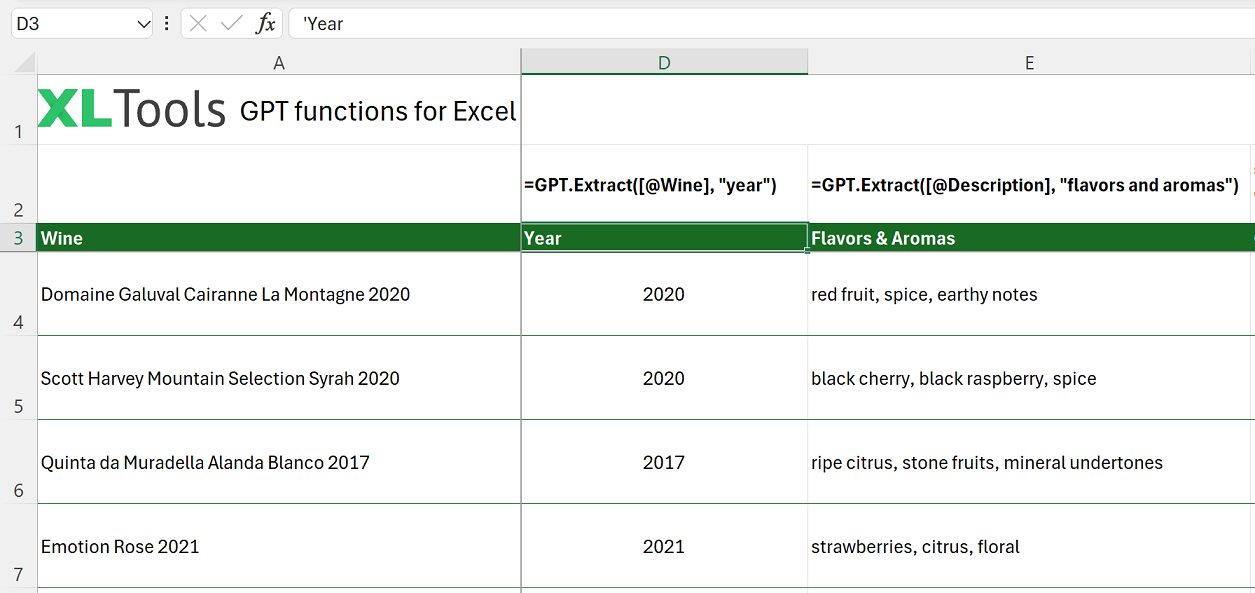
Task: Select the Wine table header cell
Action: (x=279, y=237)
